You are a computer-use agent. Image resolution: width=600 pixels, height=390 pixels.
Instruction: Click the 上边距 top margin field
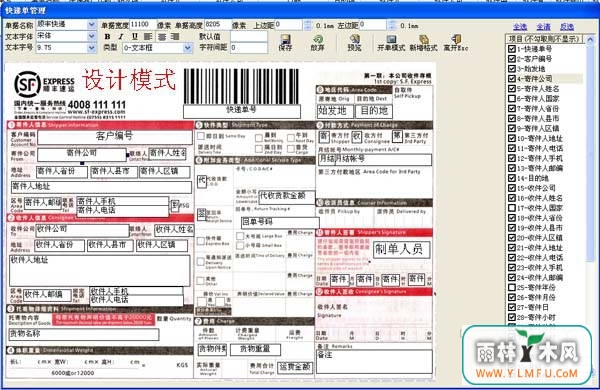click(289, 25)
